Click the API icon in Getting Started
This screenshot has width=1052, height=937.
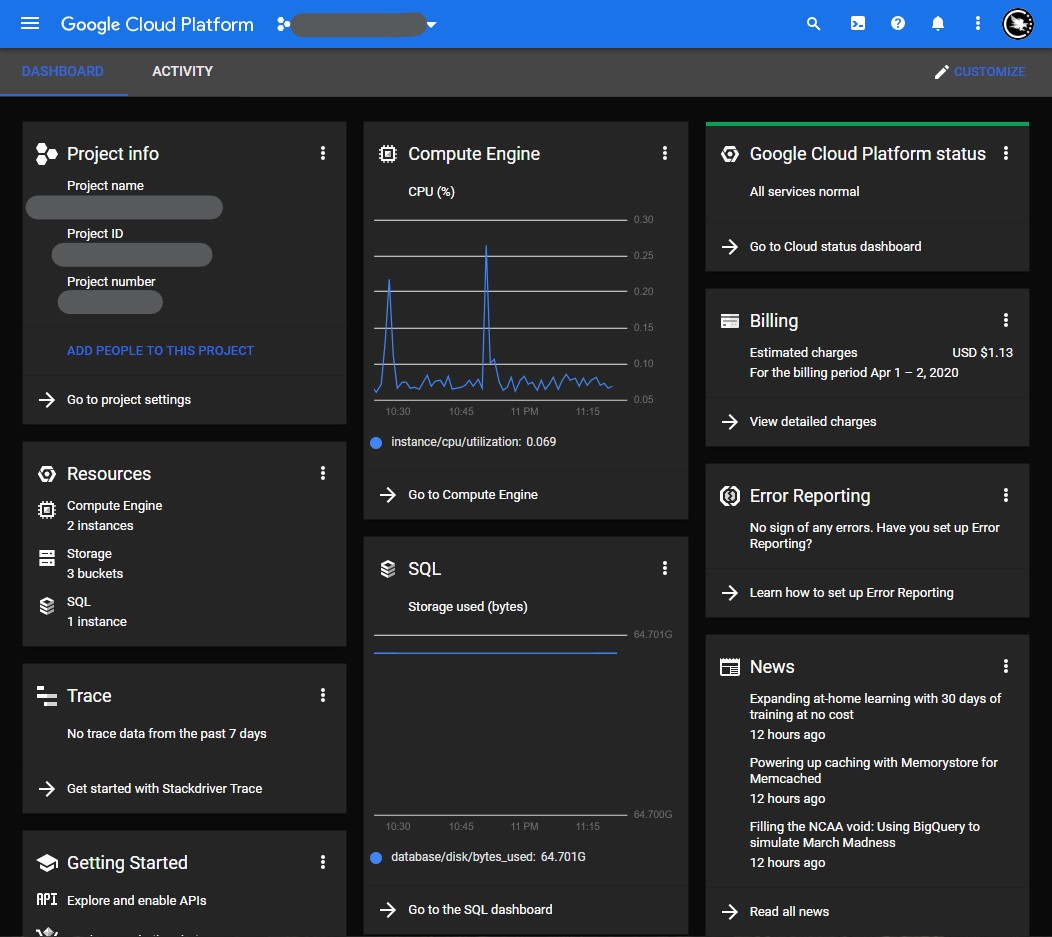click(x=46, y=900)
